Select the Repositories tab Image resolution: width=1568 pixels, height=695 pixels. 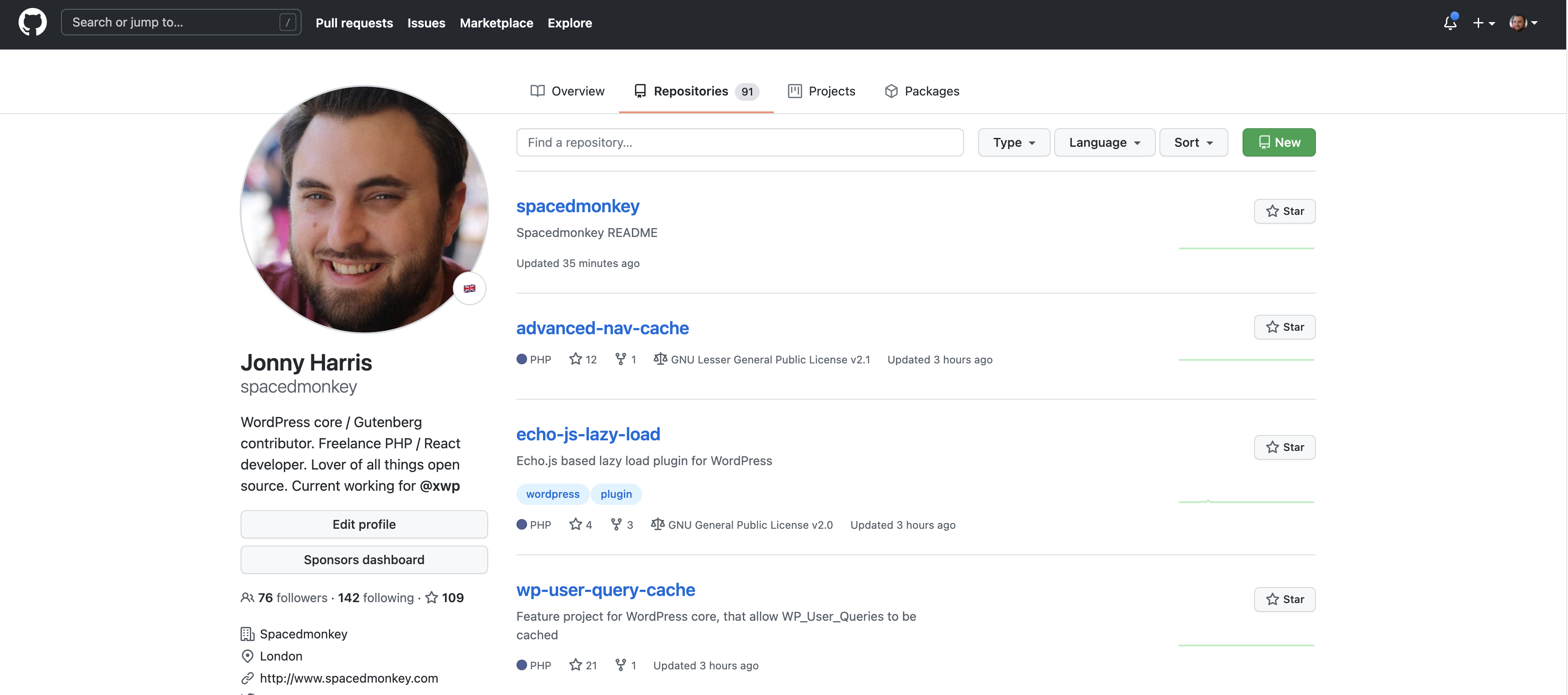tap(696, 91)
